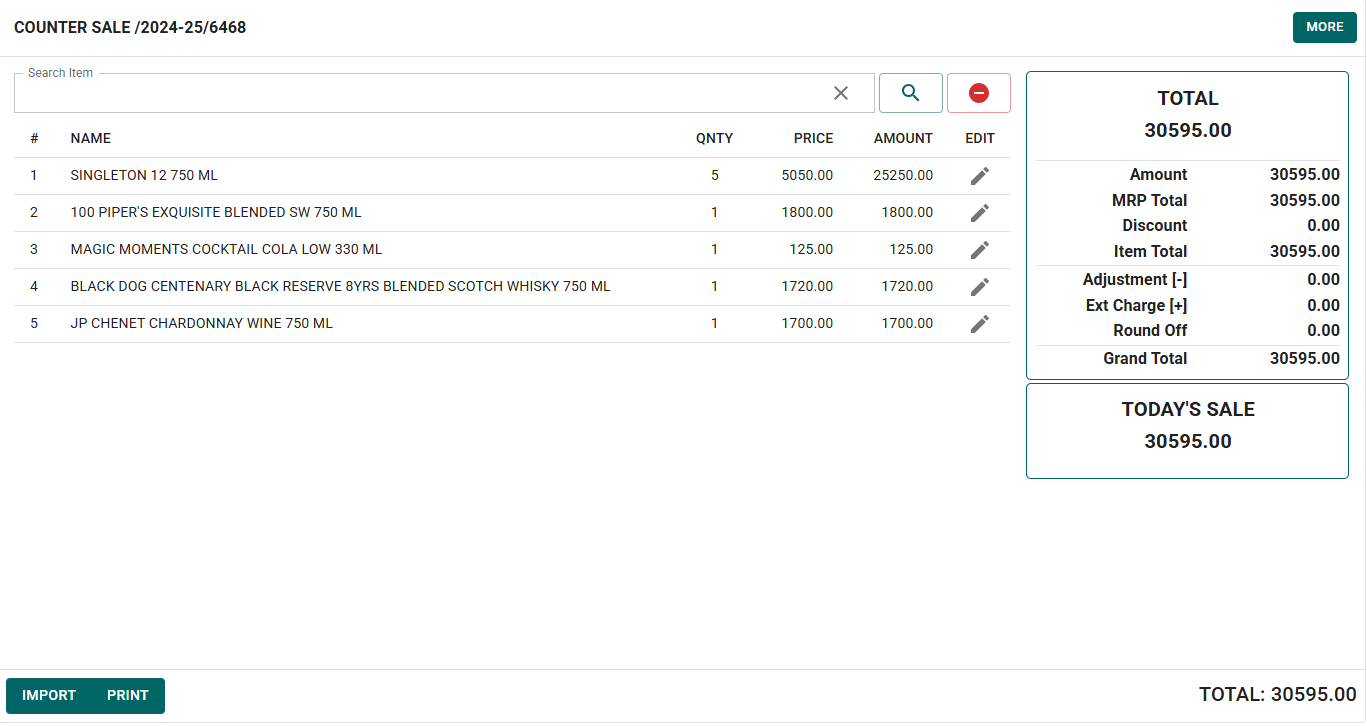Click the IMPORT button
This screenshot has width=1367, height=726.
[49, 695]
